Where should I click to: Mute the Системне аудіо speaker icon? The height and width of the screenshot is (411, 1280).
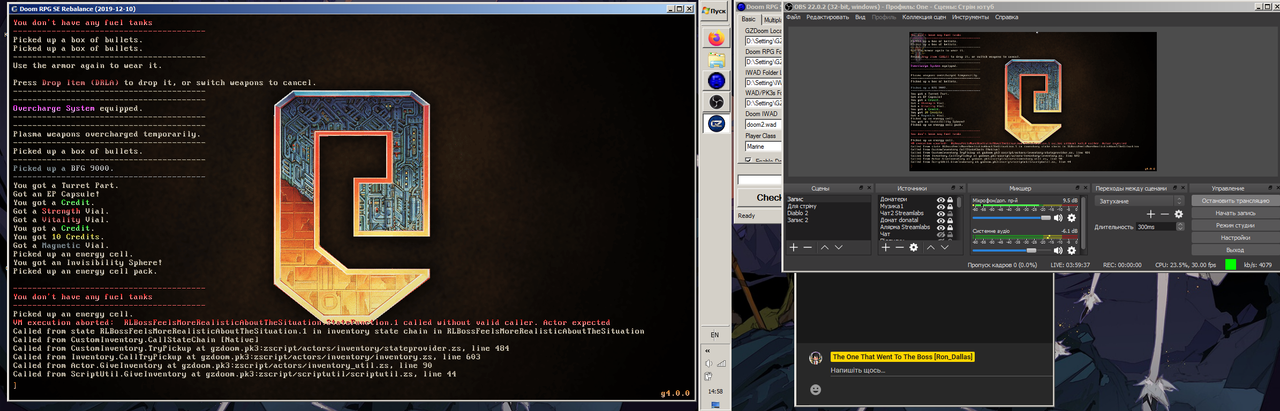[x=1058, y=250]
